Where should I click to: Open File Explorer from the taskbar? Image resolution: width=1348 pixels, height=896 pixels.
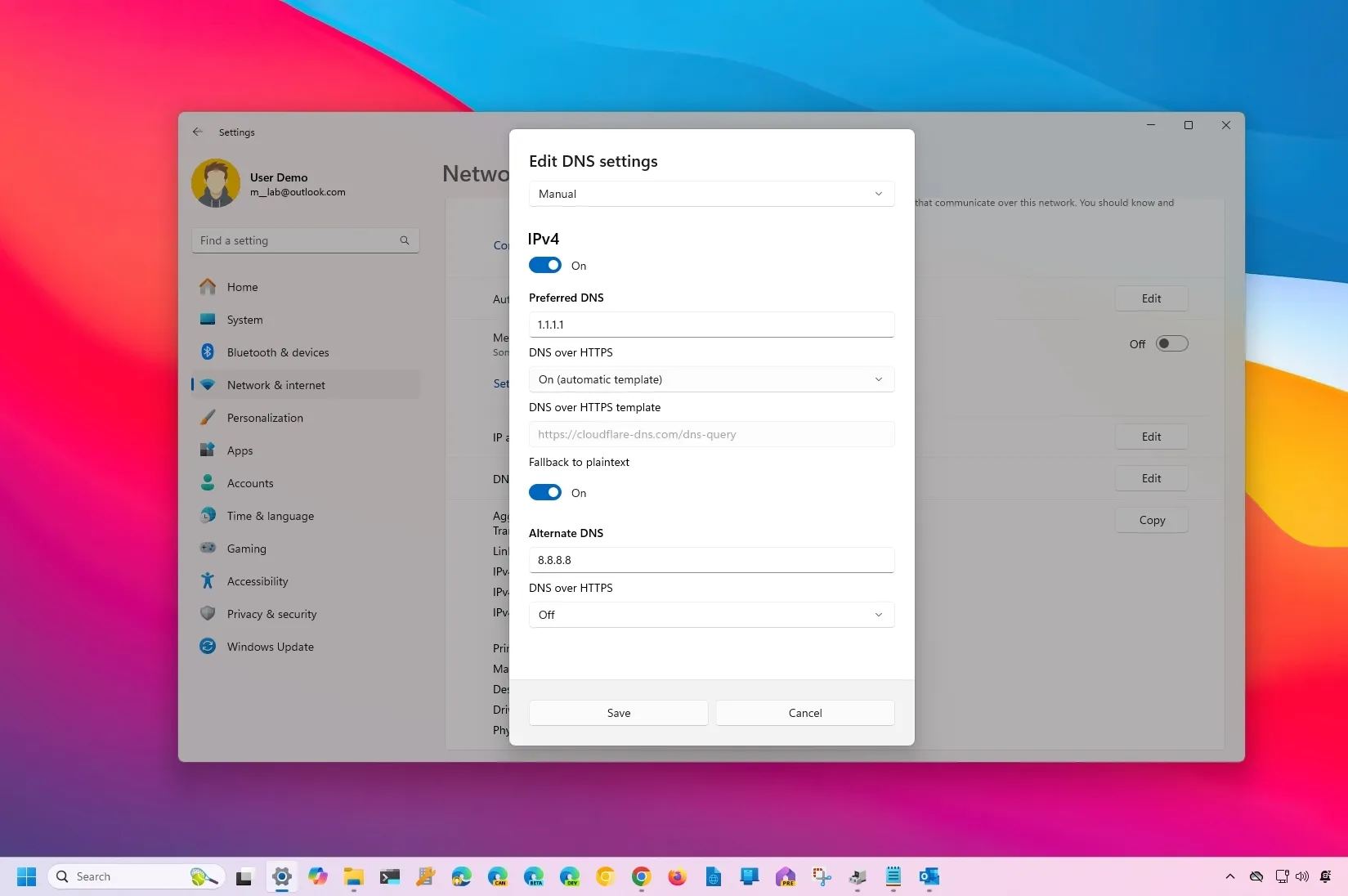[x=353, y=877]
